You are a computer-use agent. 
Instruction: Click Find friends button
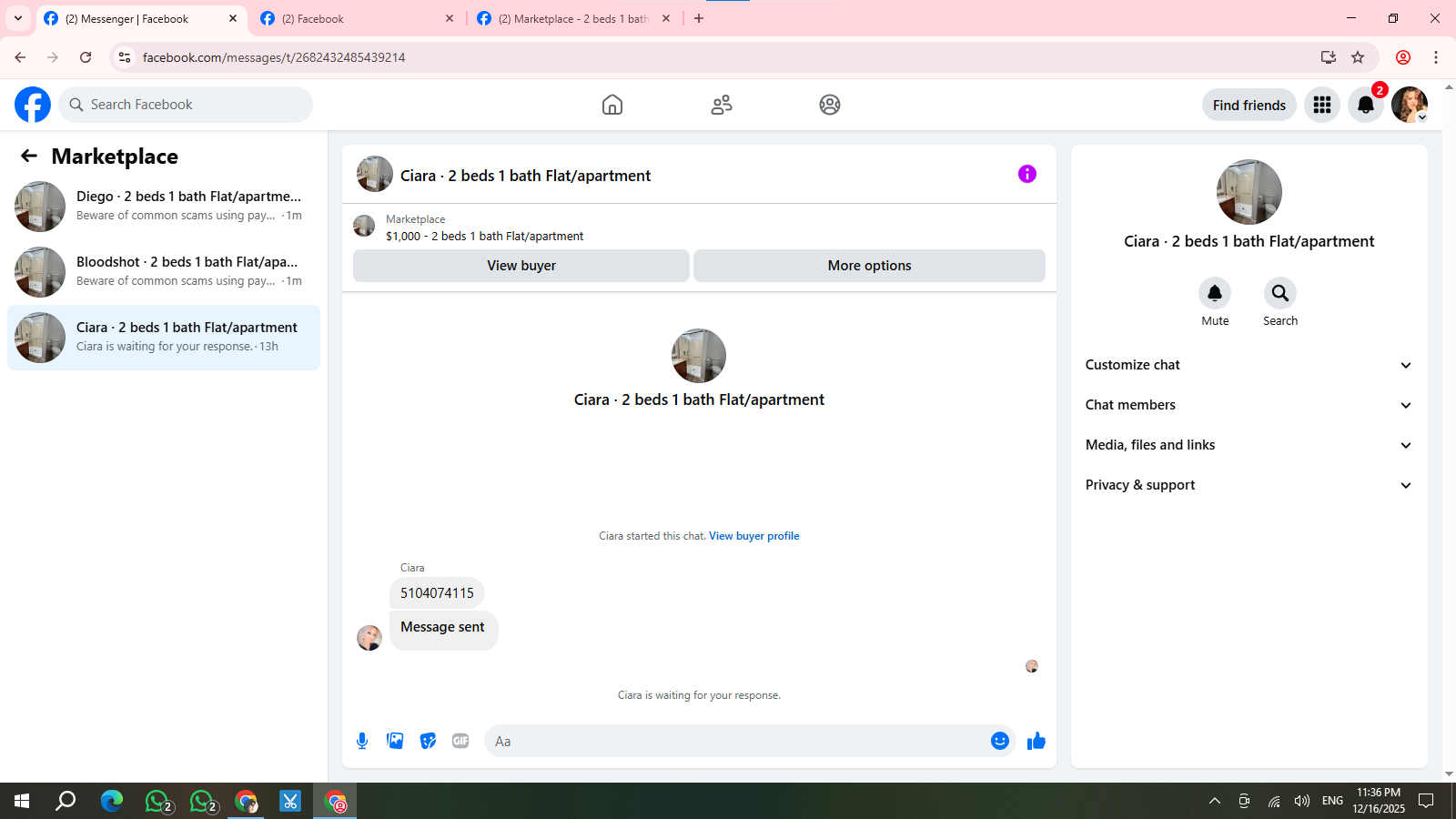point(1249,105)
